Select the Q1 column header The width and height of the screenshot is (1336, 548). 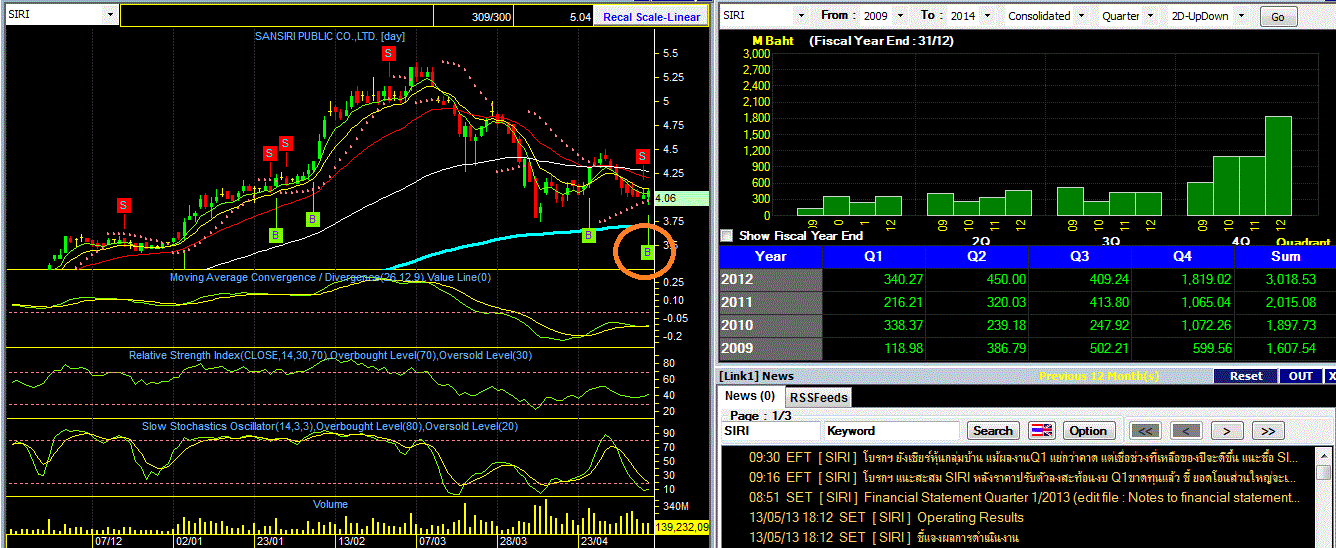(x=873, y=256)
